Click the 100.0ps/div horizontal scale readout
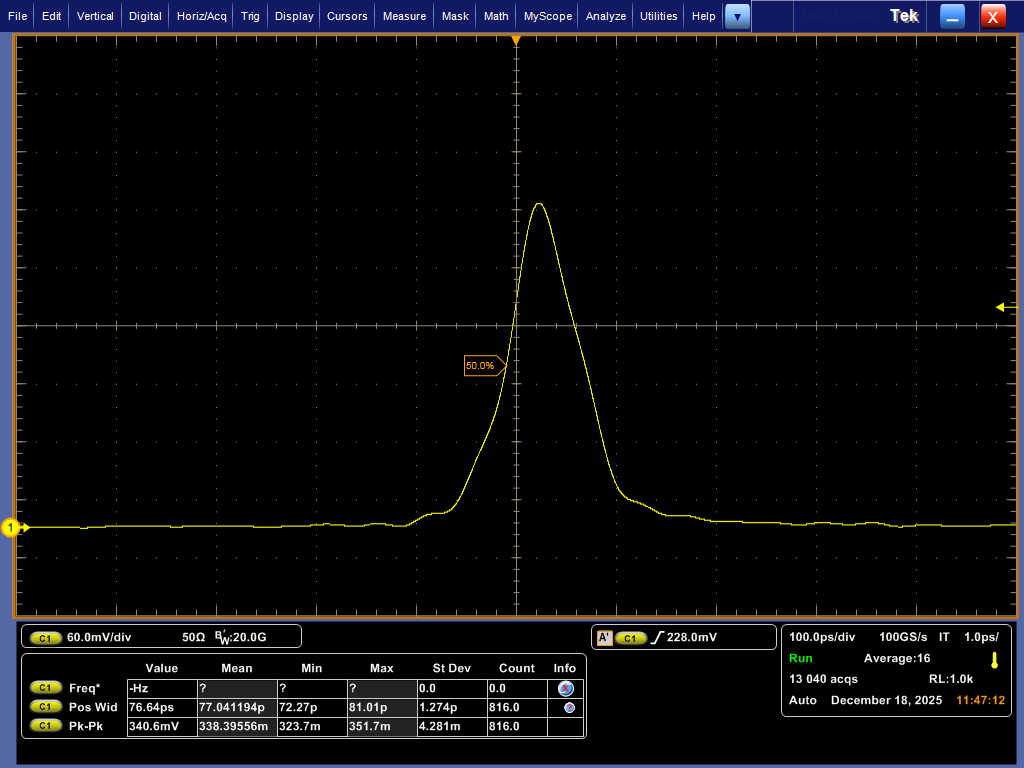The image size is (1024, 768). pos(822,637)
